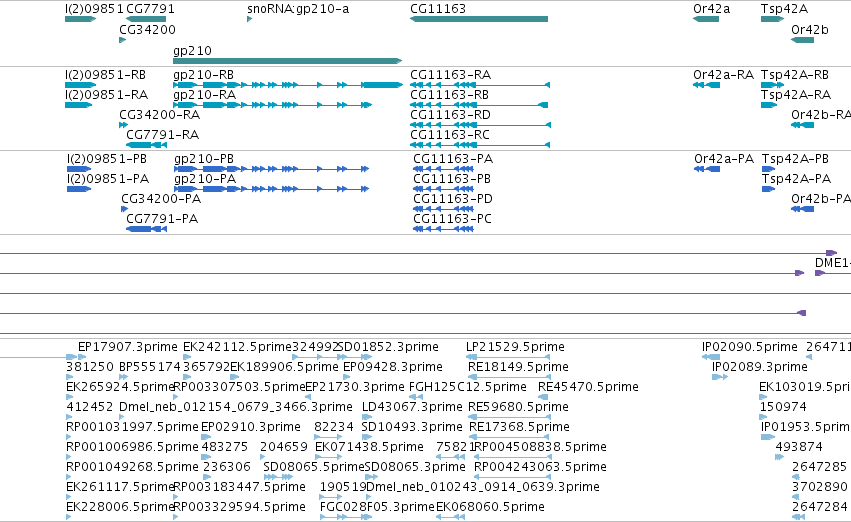851x522 pixels.
Task: Click the CG34200 gene label
Action: pyautogui.click(x=148, y=30)
